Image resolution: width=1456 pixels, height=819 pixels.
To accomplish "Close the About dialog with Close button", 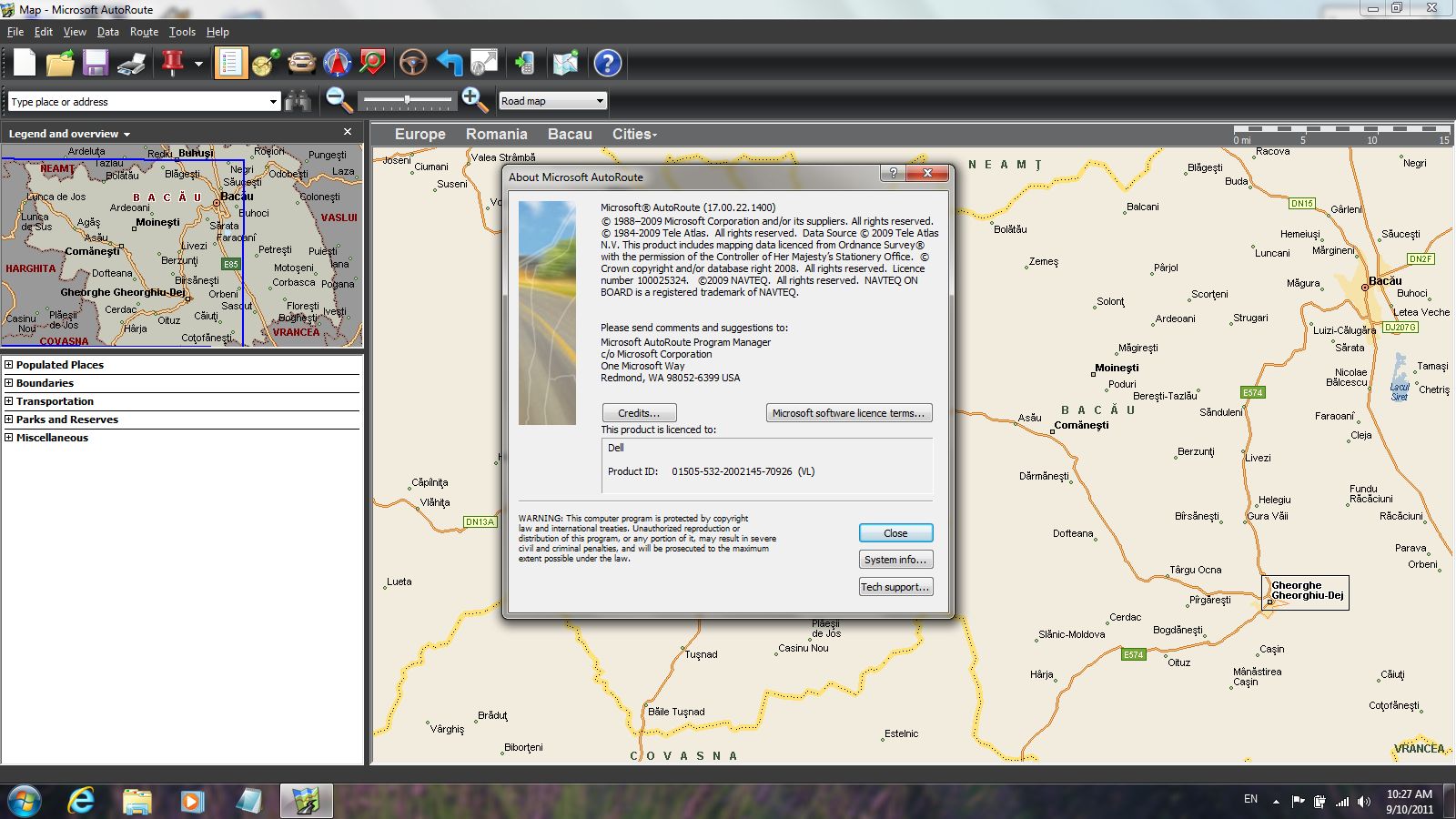I will tap(895, 533).
